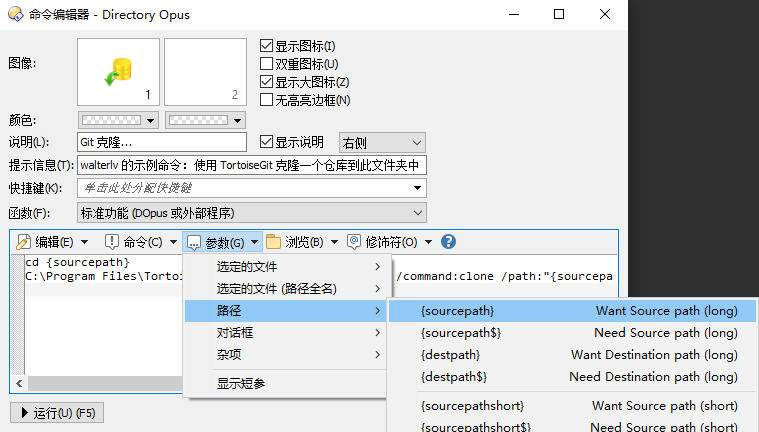Click the 浏览(B) folder icon
The height and width of the screenshot is (432, 759).
pos(273,242)
